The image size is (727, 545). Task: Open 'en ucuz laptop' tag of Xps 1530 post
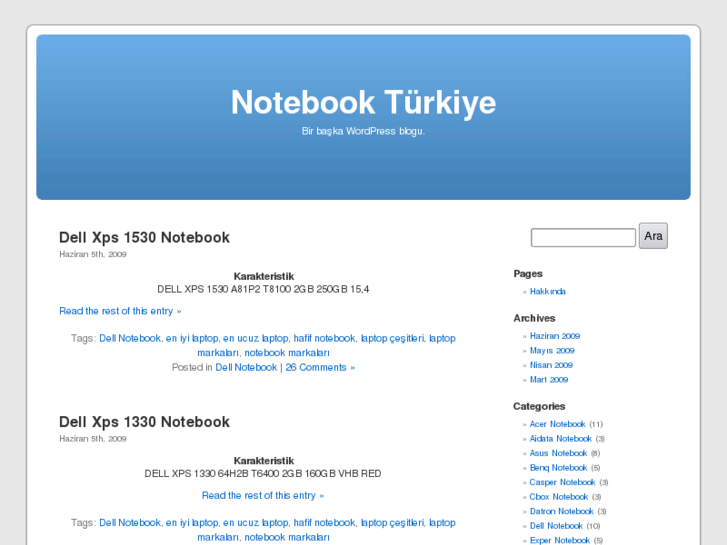pos(255,339)
